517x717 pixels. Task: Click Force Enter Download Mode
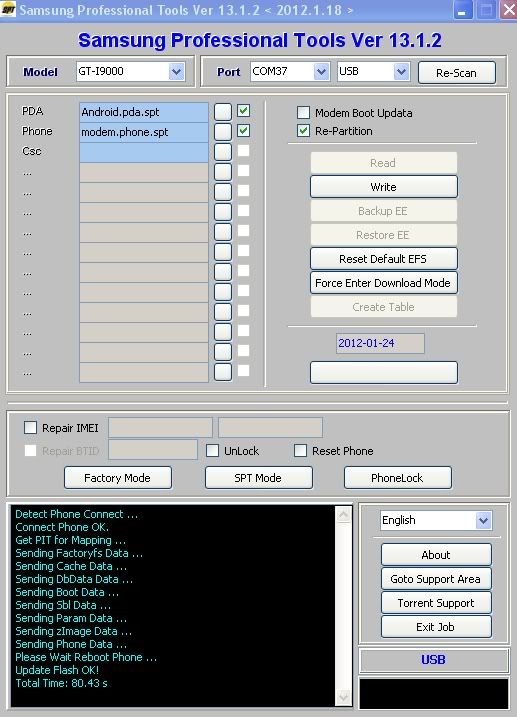pos(384,283)
